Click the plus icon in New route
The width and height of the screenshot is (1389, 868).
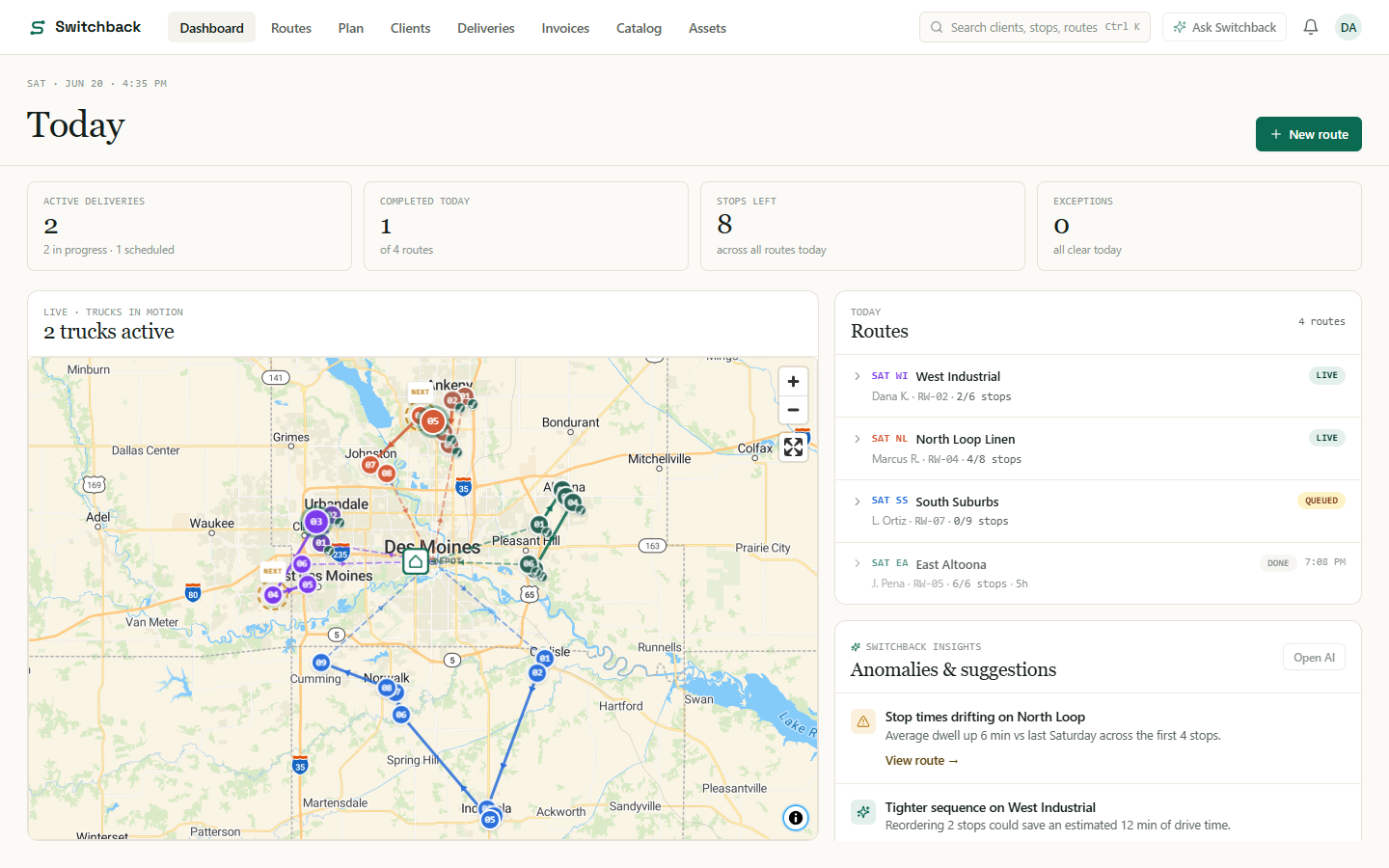point(1276,134)
